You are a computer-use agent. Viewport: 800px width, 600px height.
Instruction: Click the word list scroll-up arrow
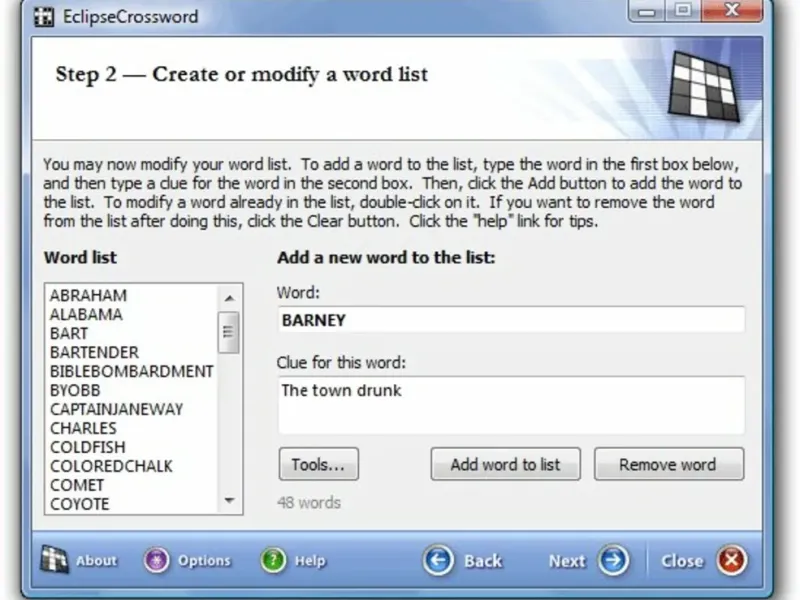(230, 298)
